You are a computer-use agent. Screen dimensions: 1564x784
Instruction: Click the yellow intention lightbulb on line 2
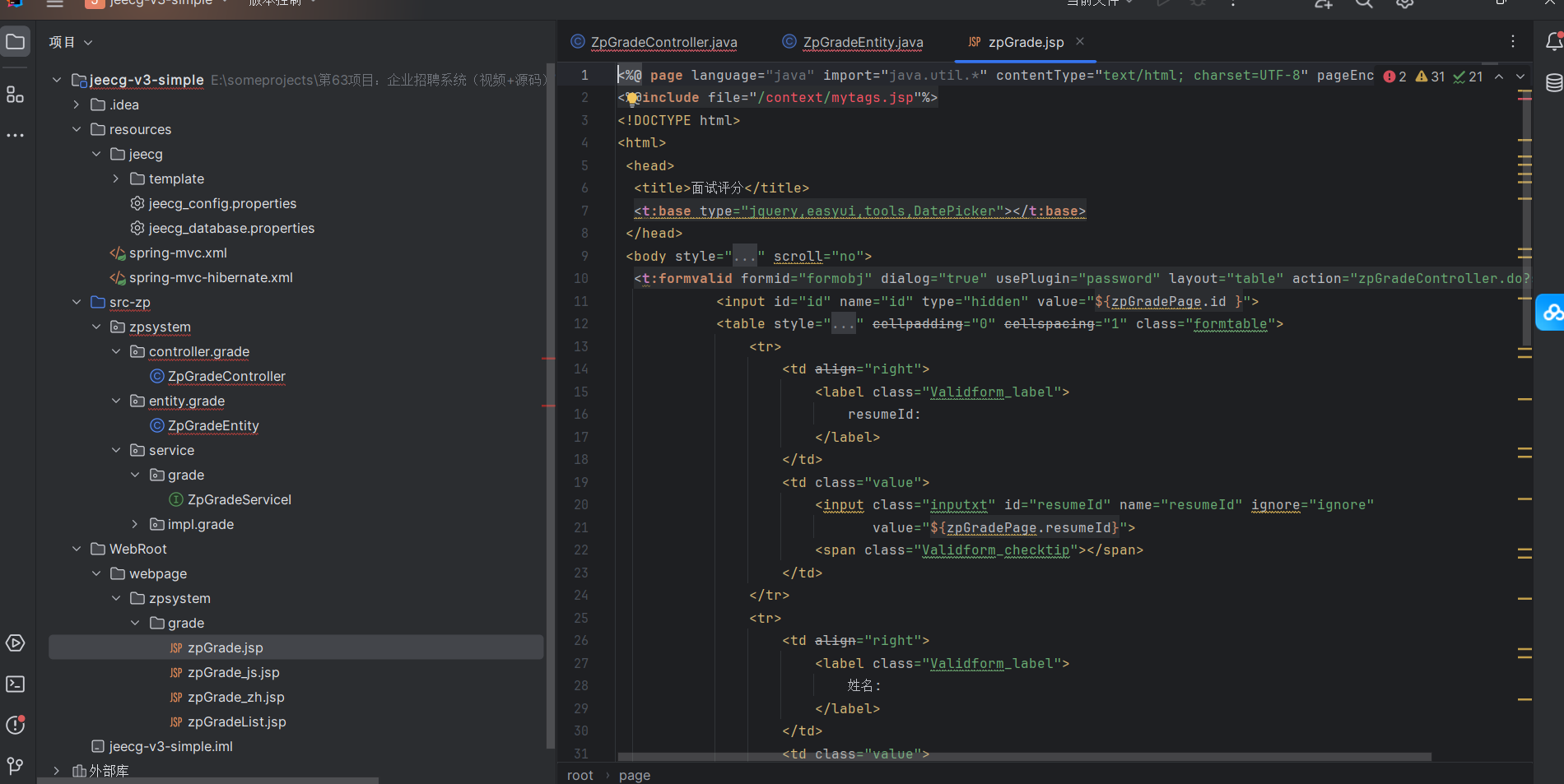[632, 99]
